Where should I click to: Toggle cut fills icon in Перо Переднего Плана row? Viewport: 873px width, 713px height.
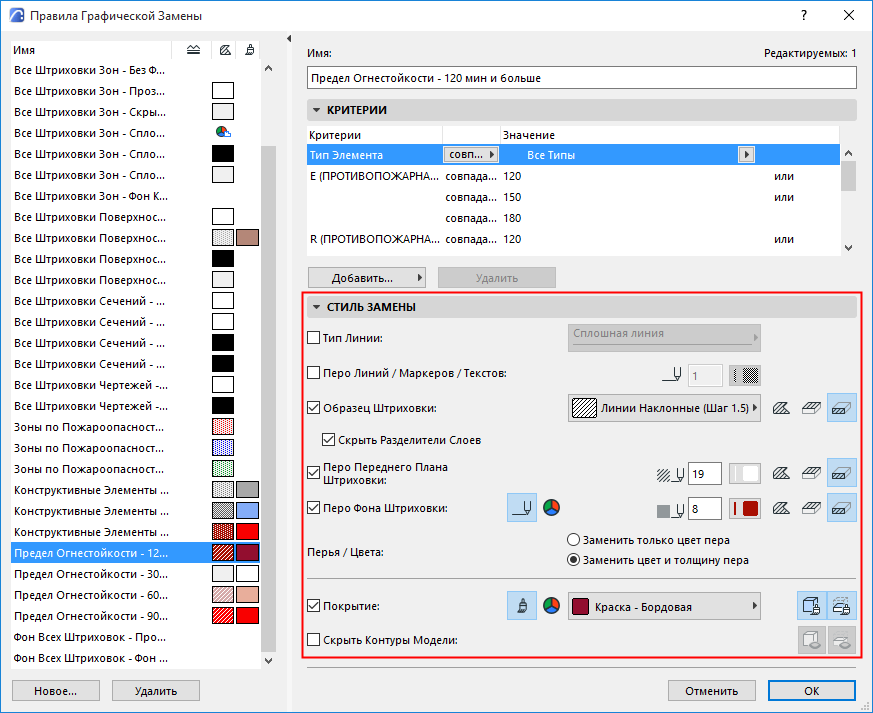tap(841, 474)
